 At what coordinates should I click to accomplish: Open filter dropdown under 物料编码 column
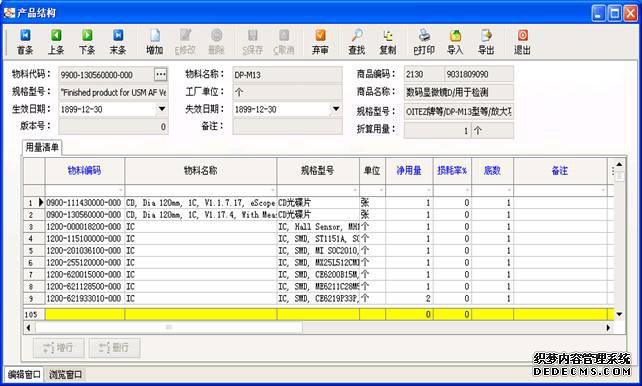tap(120, 190)
